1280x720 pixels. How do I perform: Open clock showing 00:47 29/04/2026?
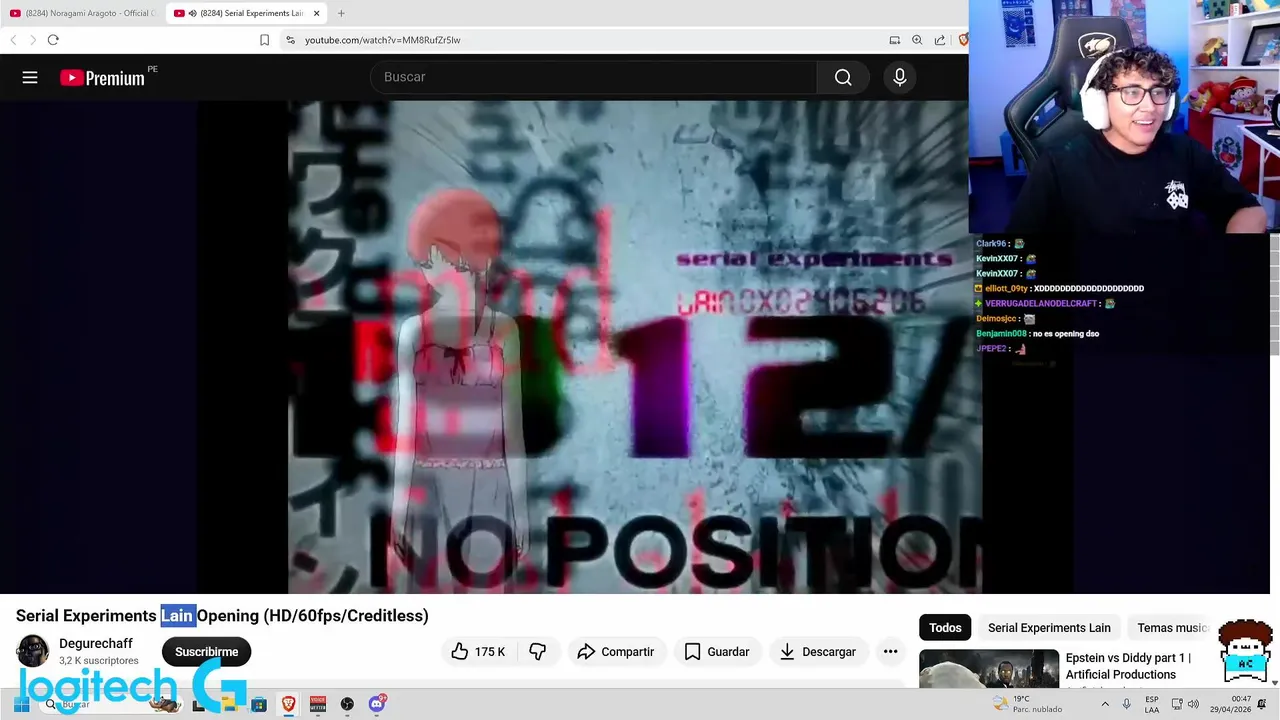[x=1232, y=704]
